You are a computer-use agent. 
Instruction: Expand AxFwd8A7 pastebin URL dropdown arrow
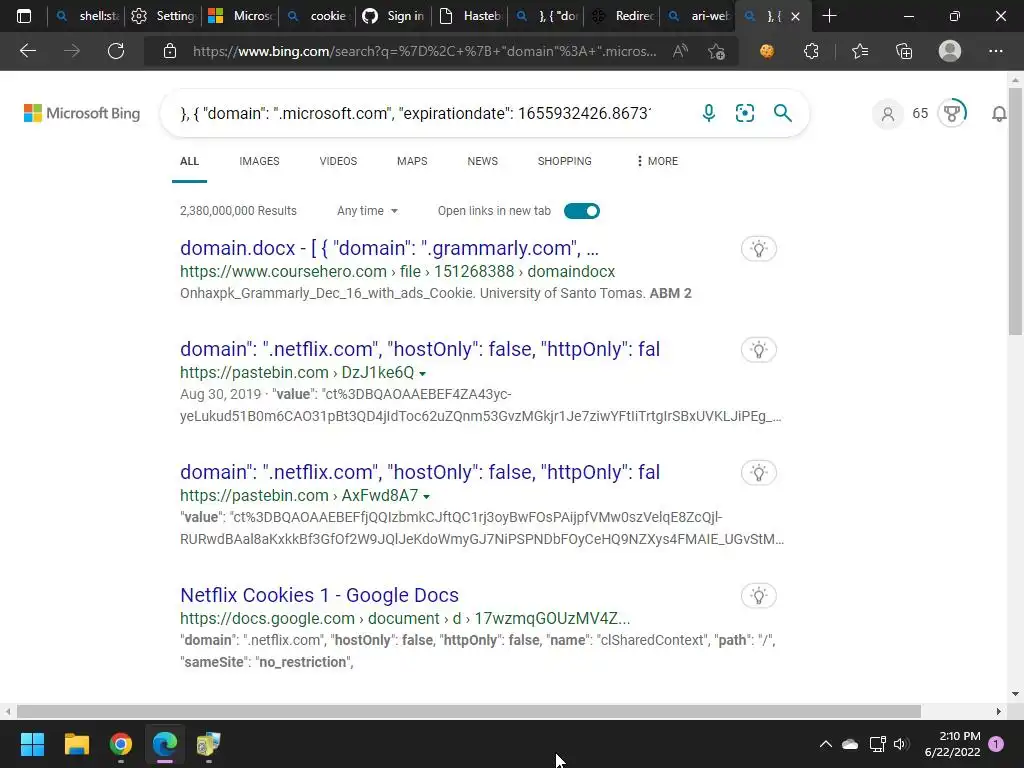(x=426, y=496)
